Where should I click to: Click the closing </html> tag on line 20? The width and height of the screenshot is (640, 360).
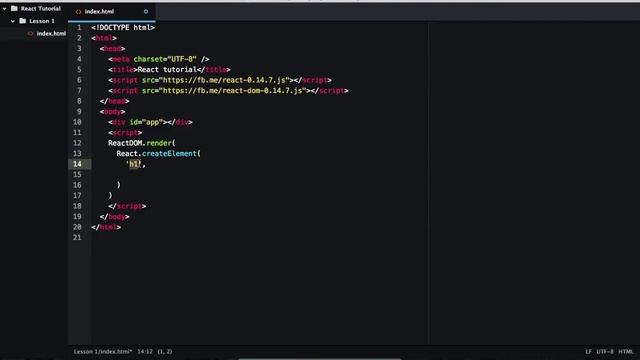click(x=106, y=227)
